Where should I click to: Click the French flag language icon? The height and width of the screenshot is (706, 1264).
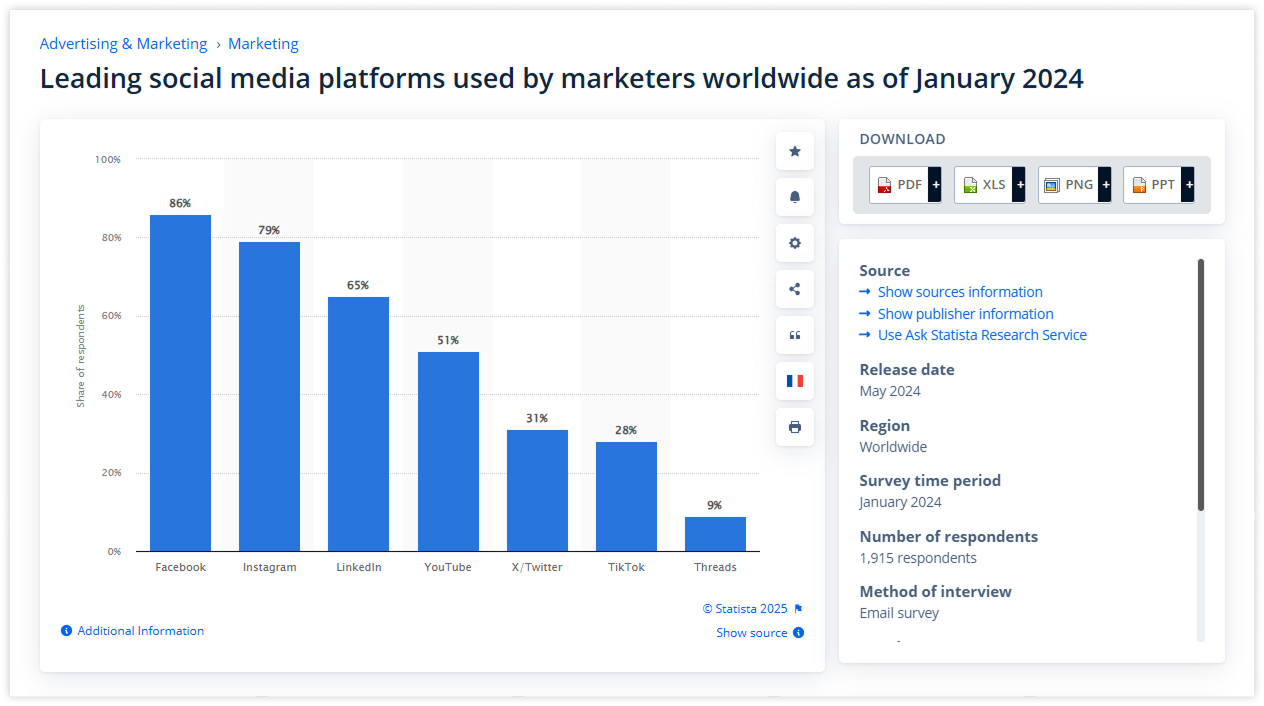[795, 381]
